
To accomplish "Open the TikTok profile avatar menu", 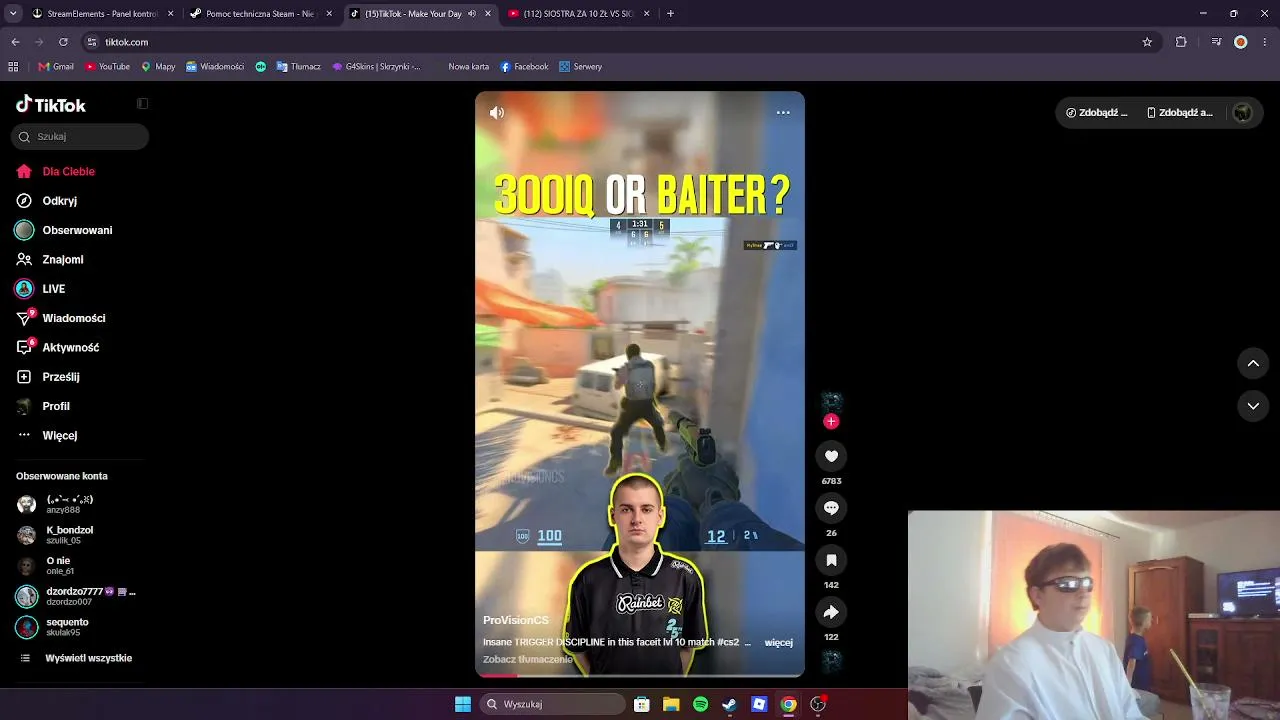I will 1242,113.
